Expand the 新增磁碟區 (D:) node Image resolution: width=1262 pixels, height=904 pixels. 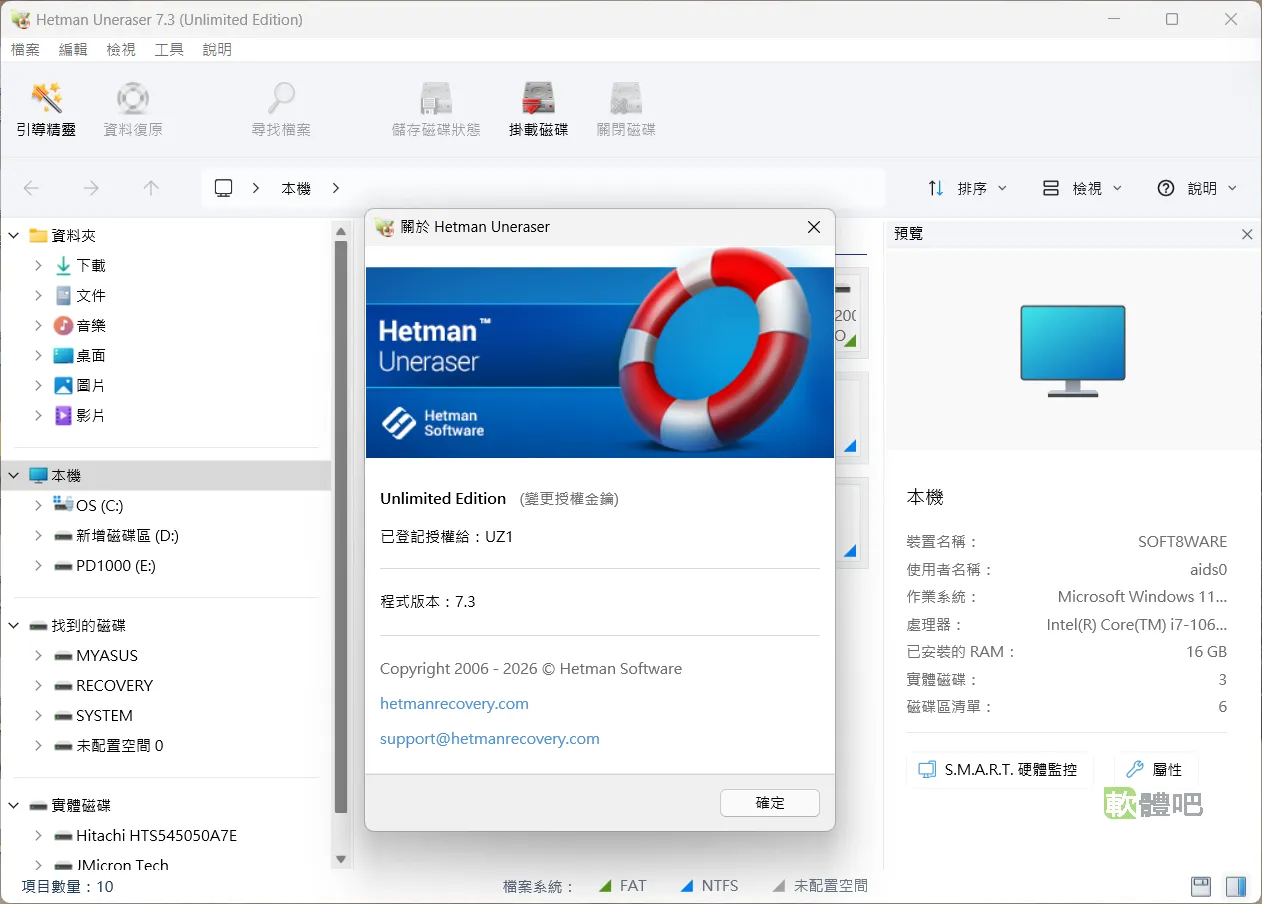coord(38,536)
